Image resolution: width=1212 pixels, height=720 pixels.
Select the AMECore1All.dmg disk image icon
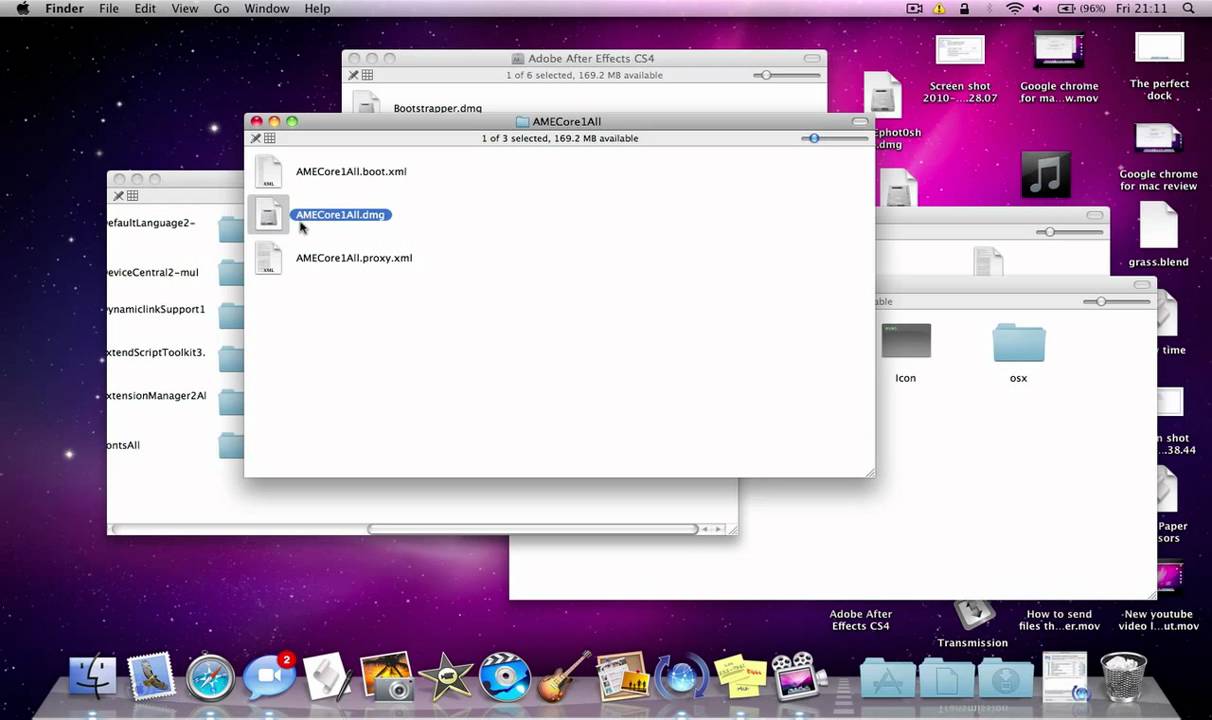point(268,214)
